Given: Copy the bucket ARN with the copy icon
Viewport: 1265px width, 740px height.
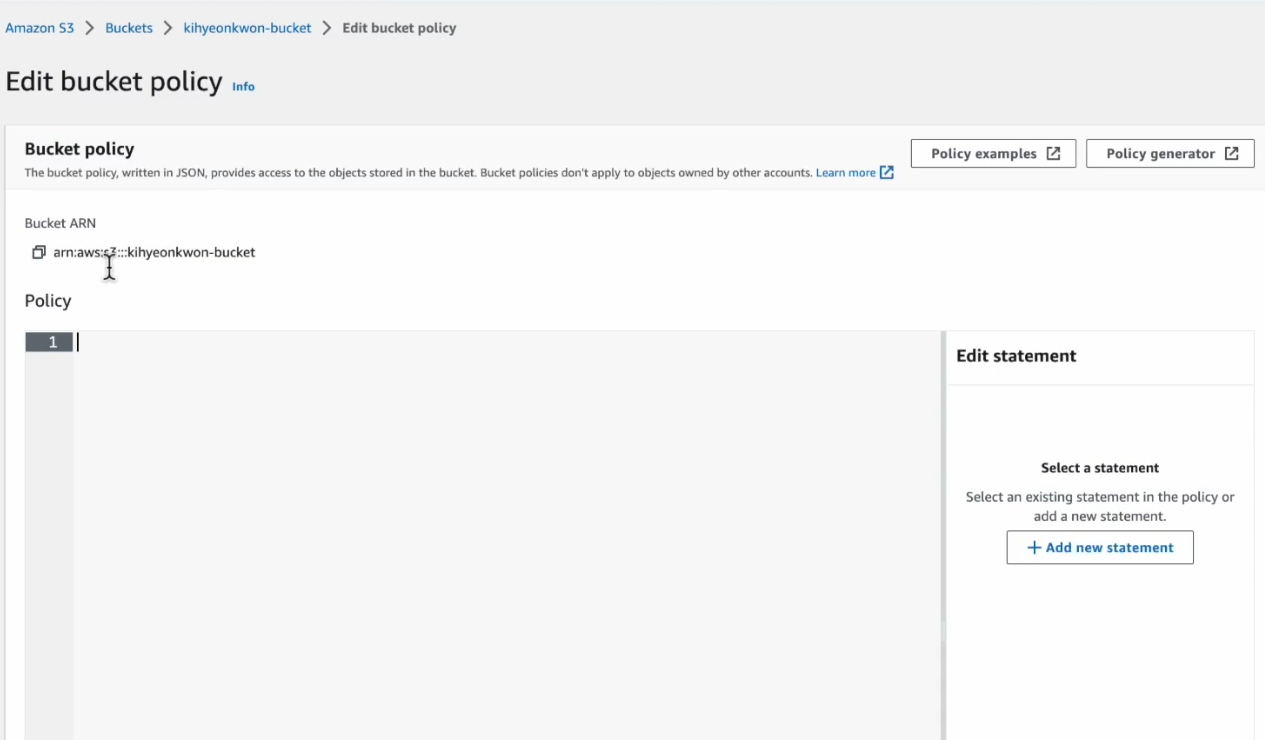Looking at the screenshot, I should click(38, 253).
